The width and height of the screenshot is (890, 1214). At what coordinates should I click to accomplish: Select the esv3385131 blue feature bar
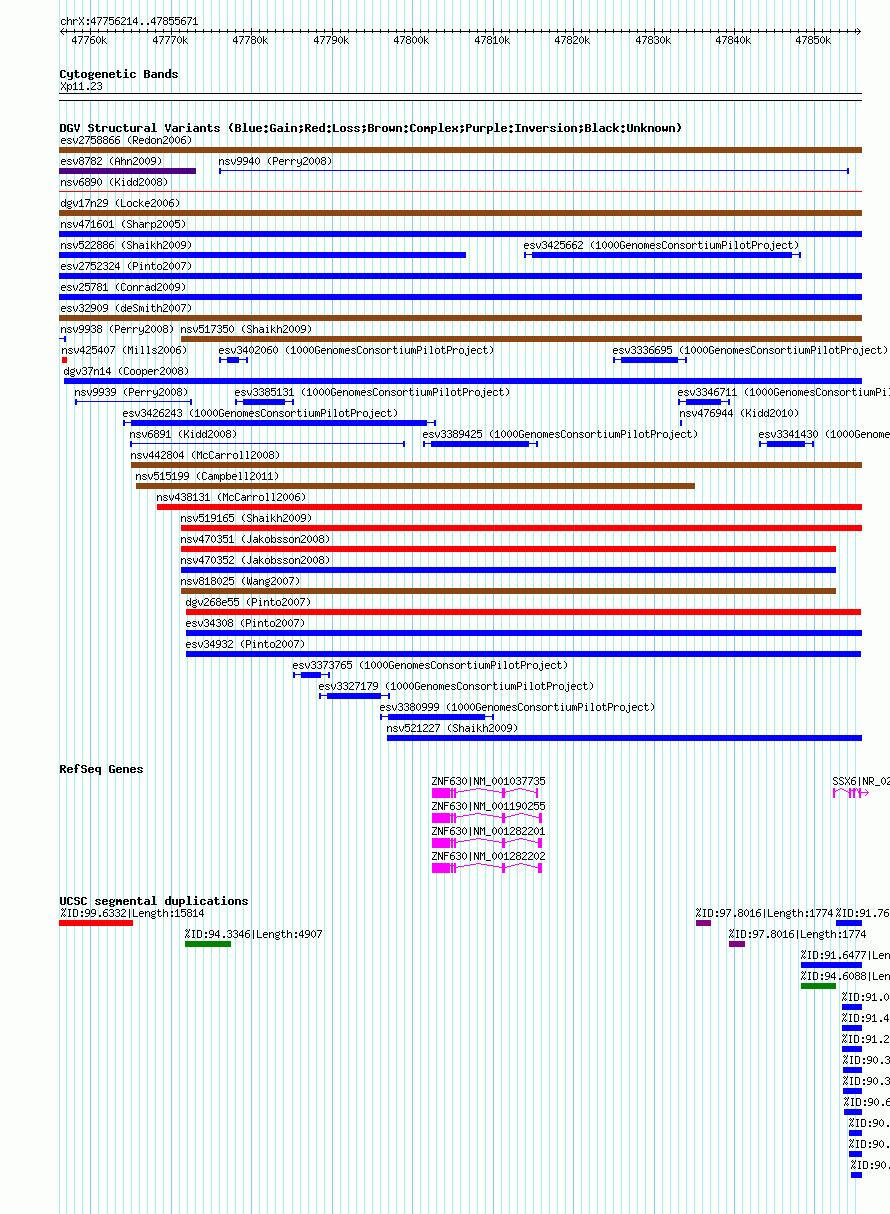[264, 402]
